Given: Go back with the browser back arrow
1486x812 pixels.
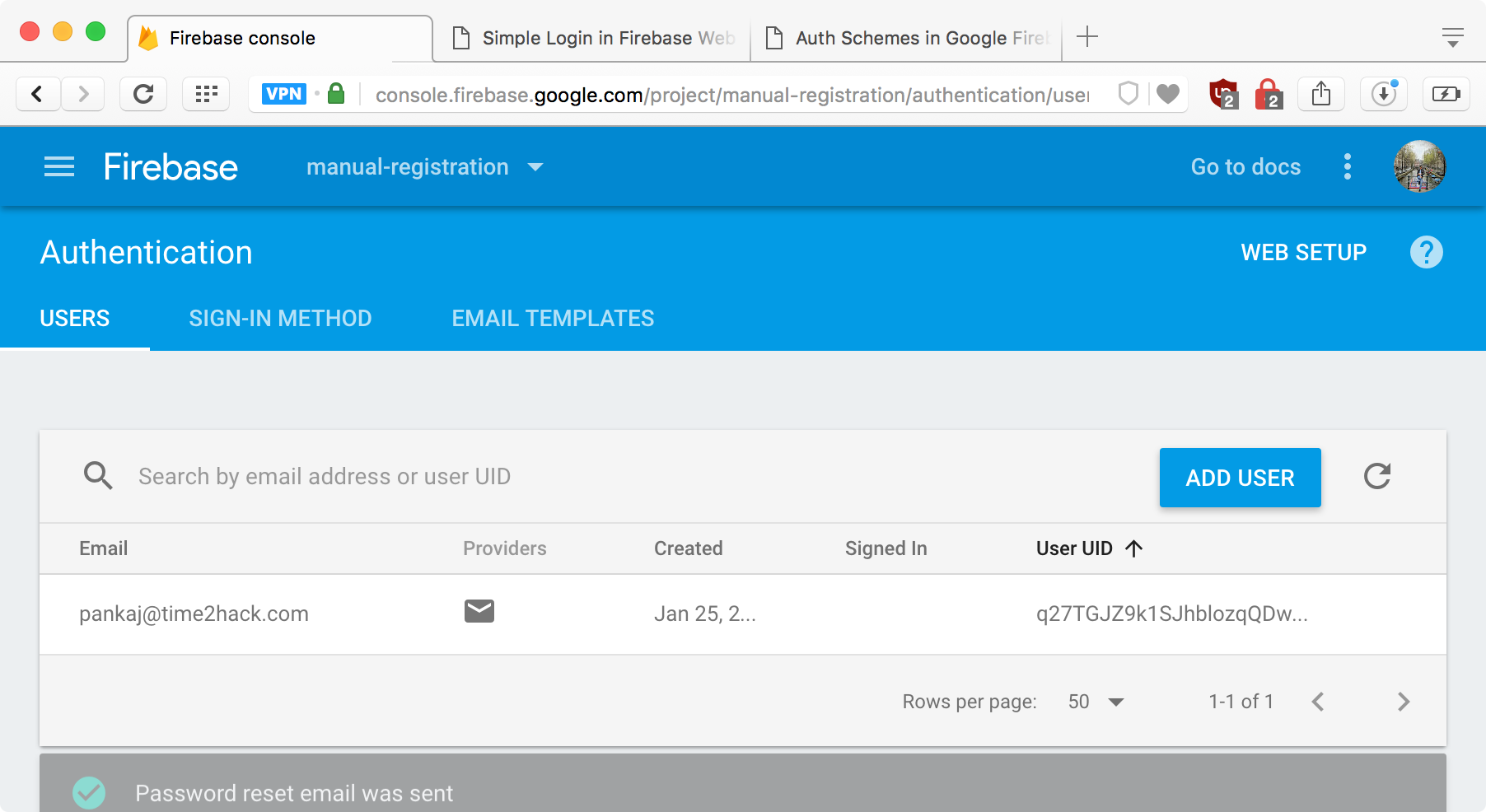Looking at the screenshot, I should [38, 94].
